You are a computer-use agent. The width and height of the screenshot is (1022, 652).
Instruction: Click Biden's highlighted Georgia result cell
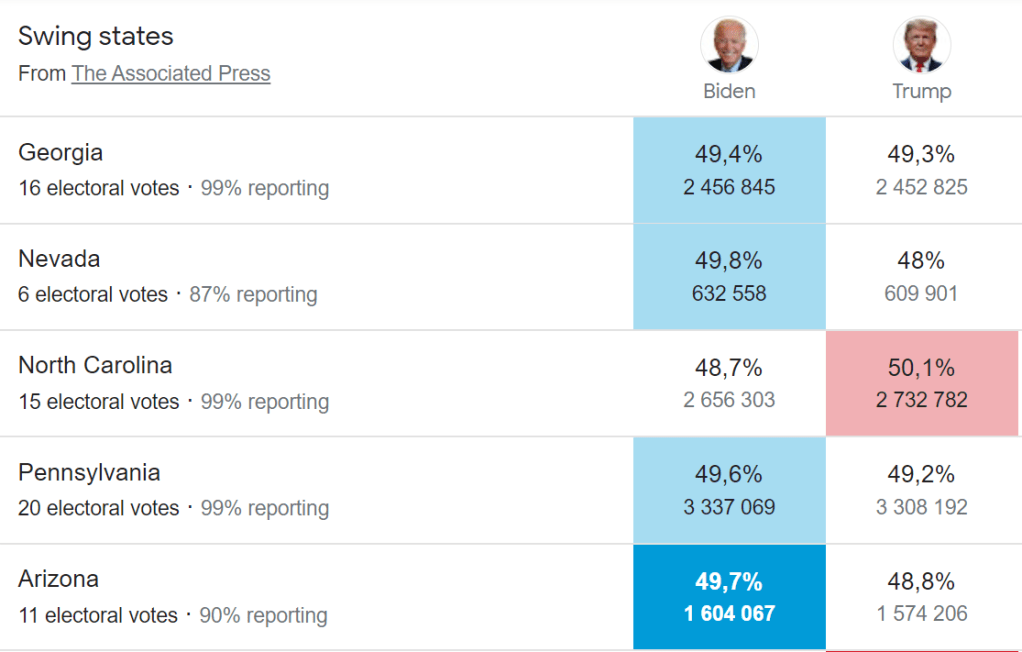point(729,170)
